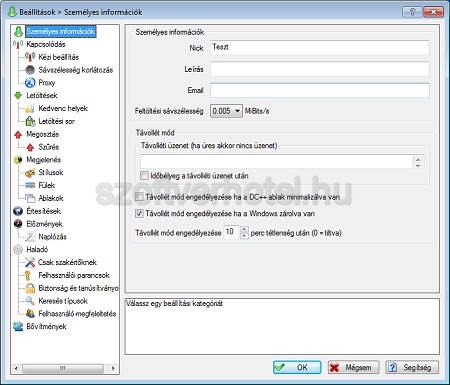This screenshot has width=450, height=385.
Task: Click the Kedvenc helyek folder icon
Action: [30, 108]
